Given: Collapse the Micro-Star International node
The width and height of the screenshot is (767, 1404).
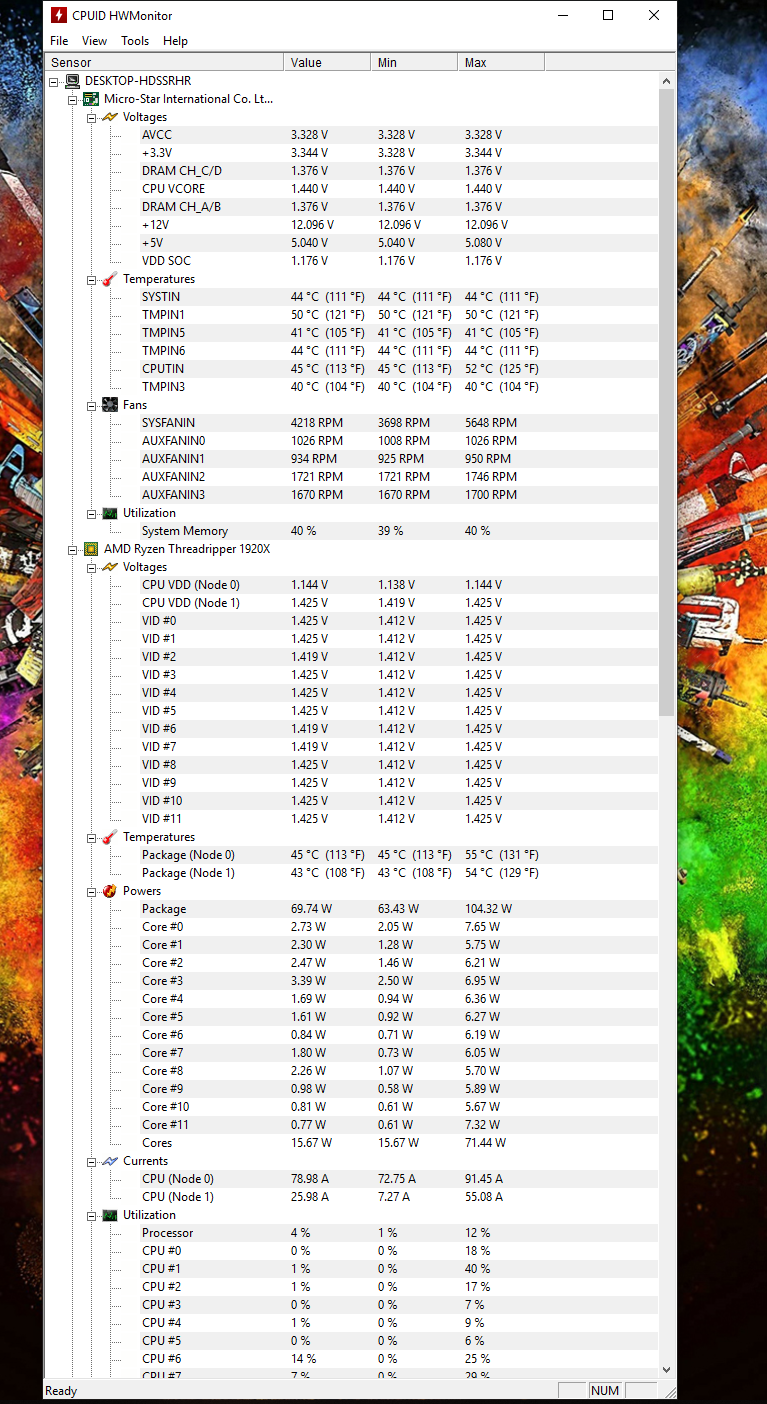Looking at the screenshot, I should click(x=72, y=99).
